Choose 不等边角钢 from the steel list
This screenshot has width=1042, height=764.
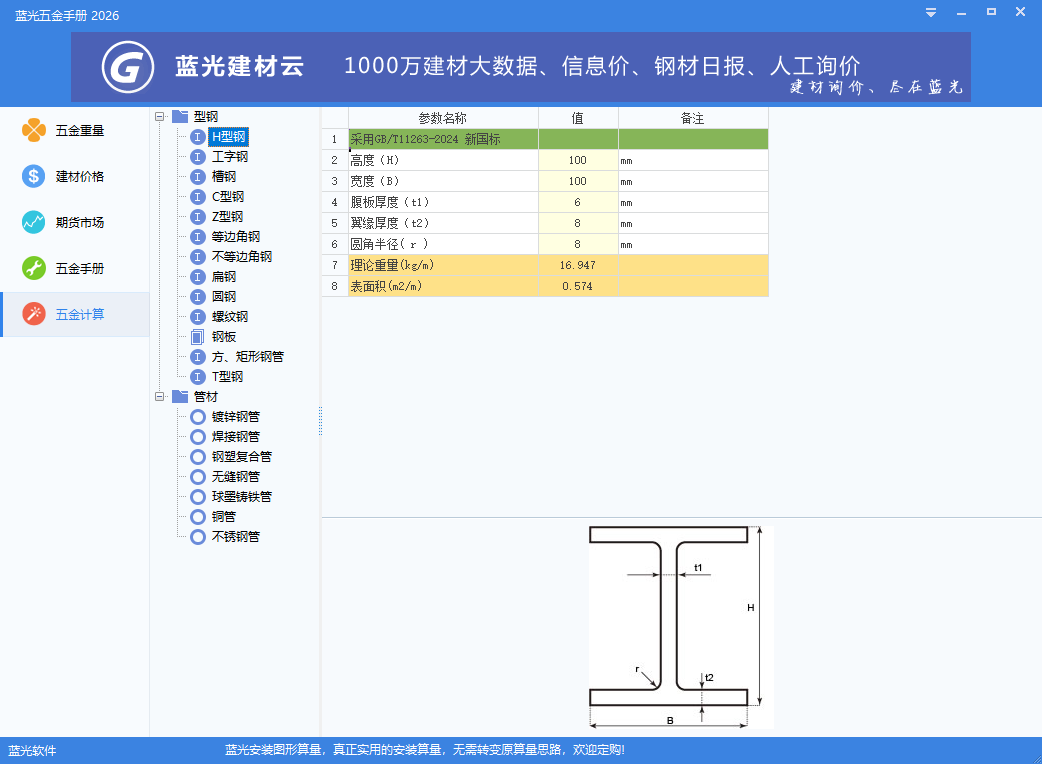click(242, 257)
